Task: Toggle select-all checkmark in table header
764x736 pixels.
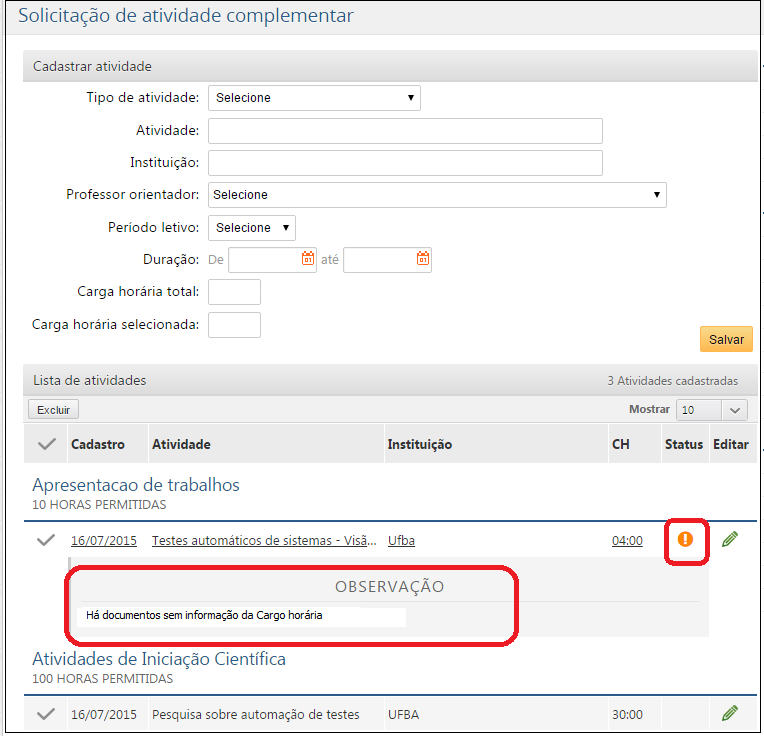Action: pyautogui.click(x=46, y=444)
